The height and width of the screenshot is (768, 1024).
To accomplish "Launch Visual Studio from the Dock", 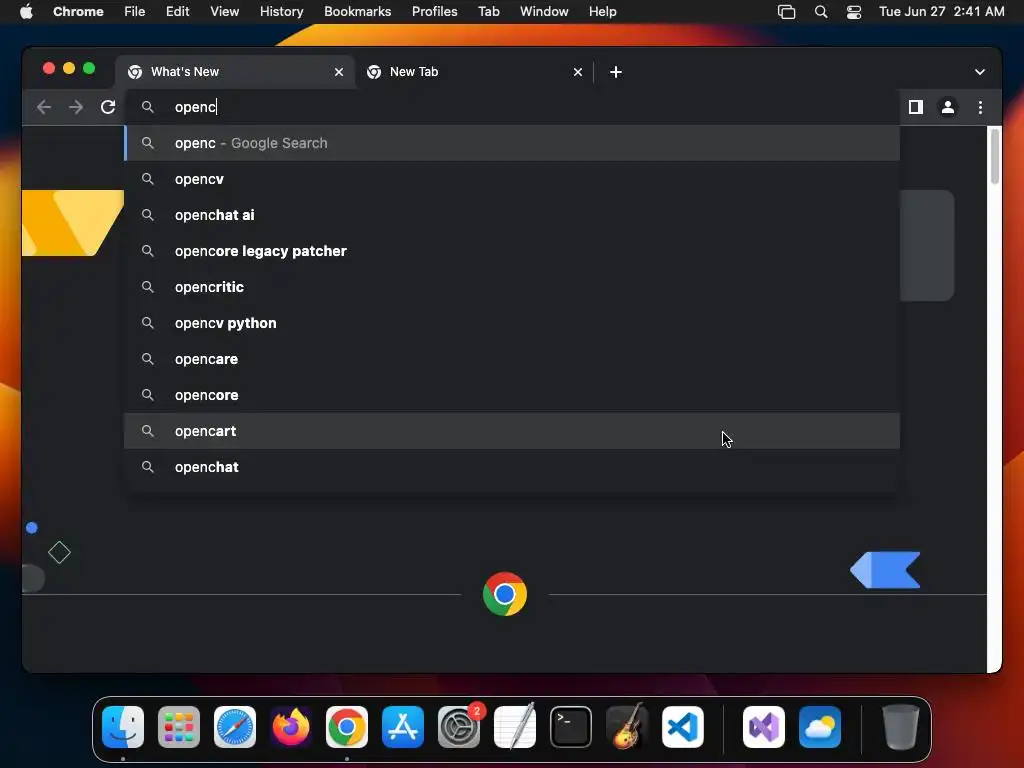I will point(763,727).
